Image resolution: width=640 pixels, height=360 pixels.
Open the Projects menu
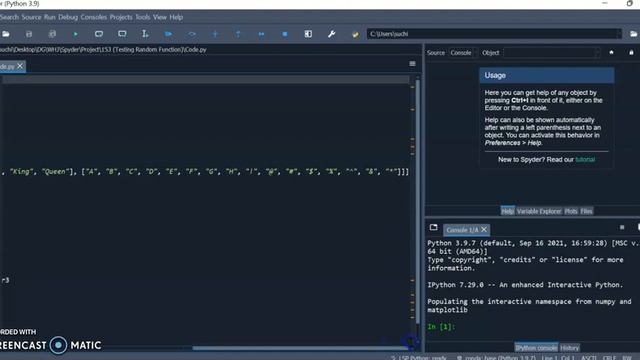click(121, 17)
